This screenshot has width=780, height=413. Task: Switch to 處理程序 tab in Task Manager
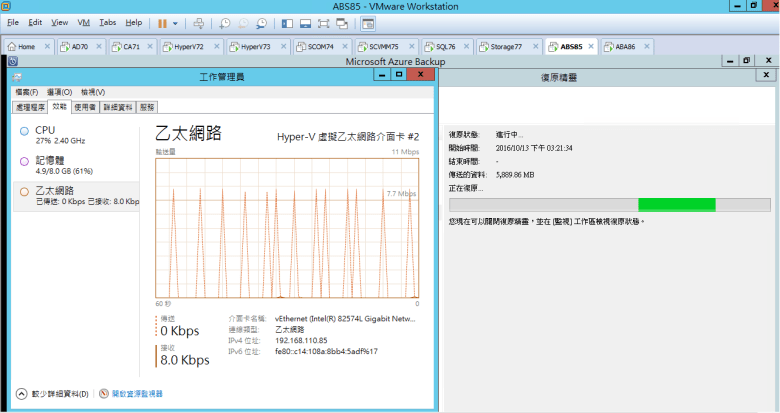(31, 107)
